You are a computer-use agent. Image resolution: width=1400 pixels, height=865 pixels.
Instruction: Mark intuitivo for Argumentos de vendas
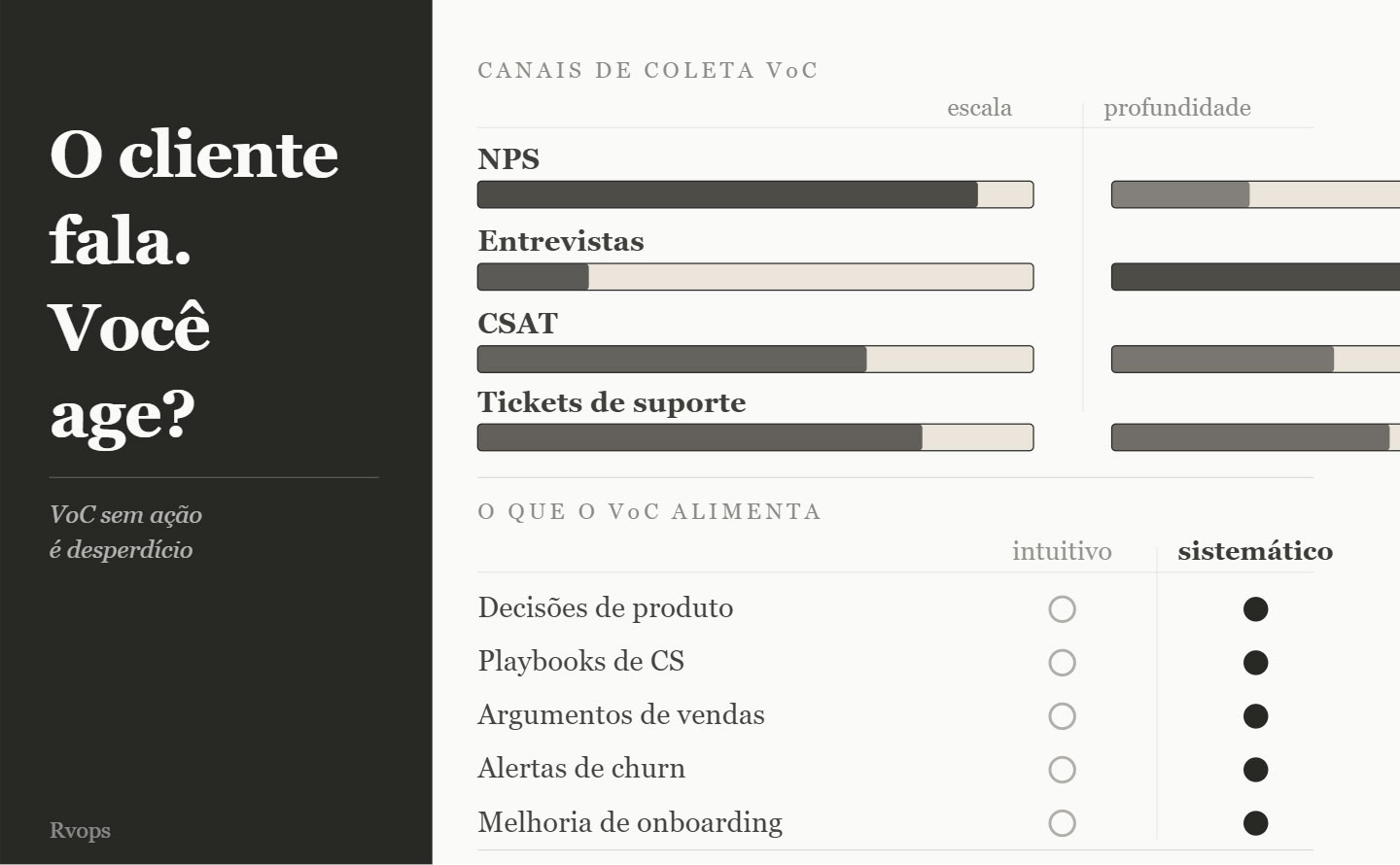1062,716
